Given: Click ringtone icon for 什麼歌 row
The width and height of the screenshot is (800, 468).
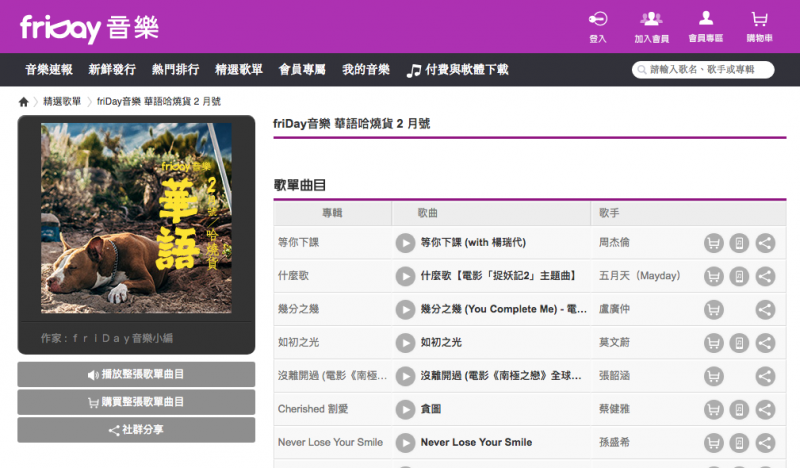Looking at the screenshot, I should (x=739, y=276).
